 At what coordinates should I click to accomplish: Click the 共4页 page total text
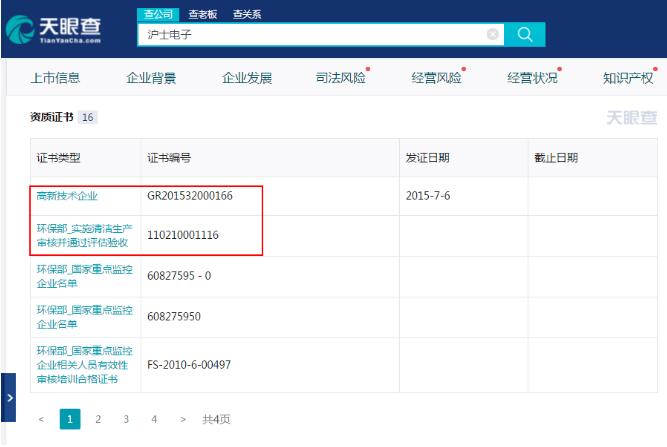(x=216, y=419)
